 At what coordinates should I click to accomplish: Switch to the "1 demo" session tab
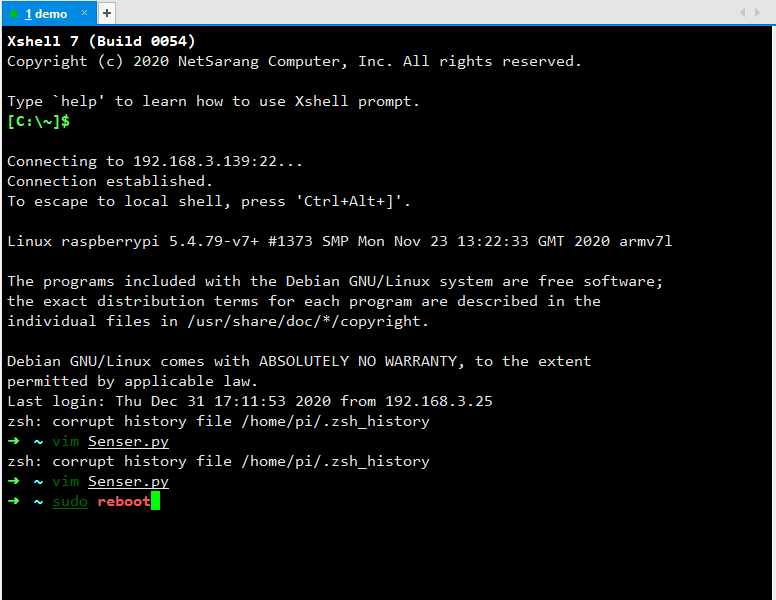46,14
